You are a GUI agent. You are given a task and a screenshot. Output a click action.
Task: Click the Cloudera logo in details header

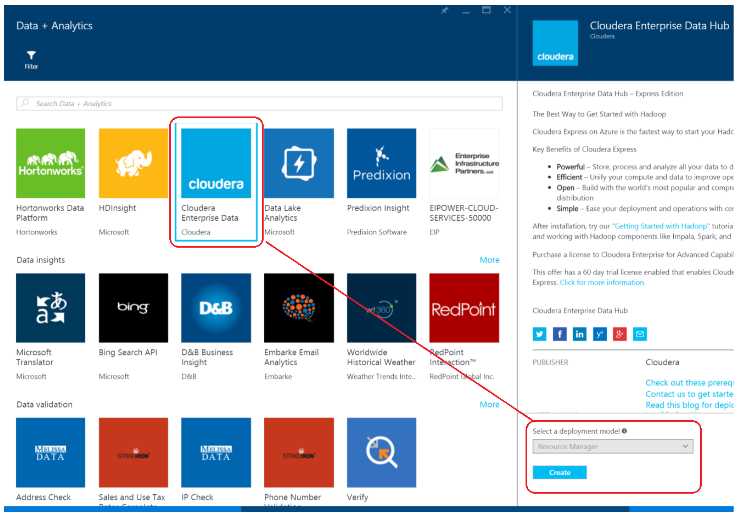[555, 43]
